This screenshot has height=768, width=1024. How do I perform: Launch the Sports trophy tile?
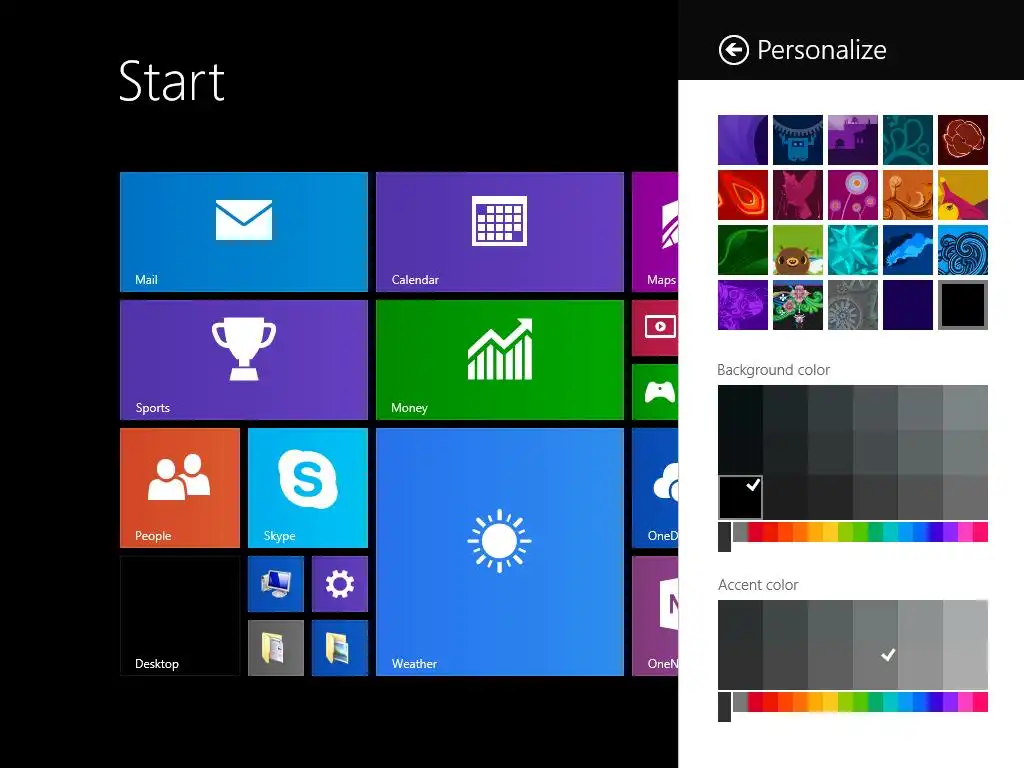coord(244,360)
